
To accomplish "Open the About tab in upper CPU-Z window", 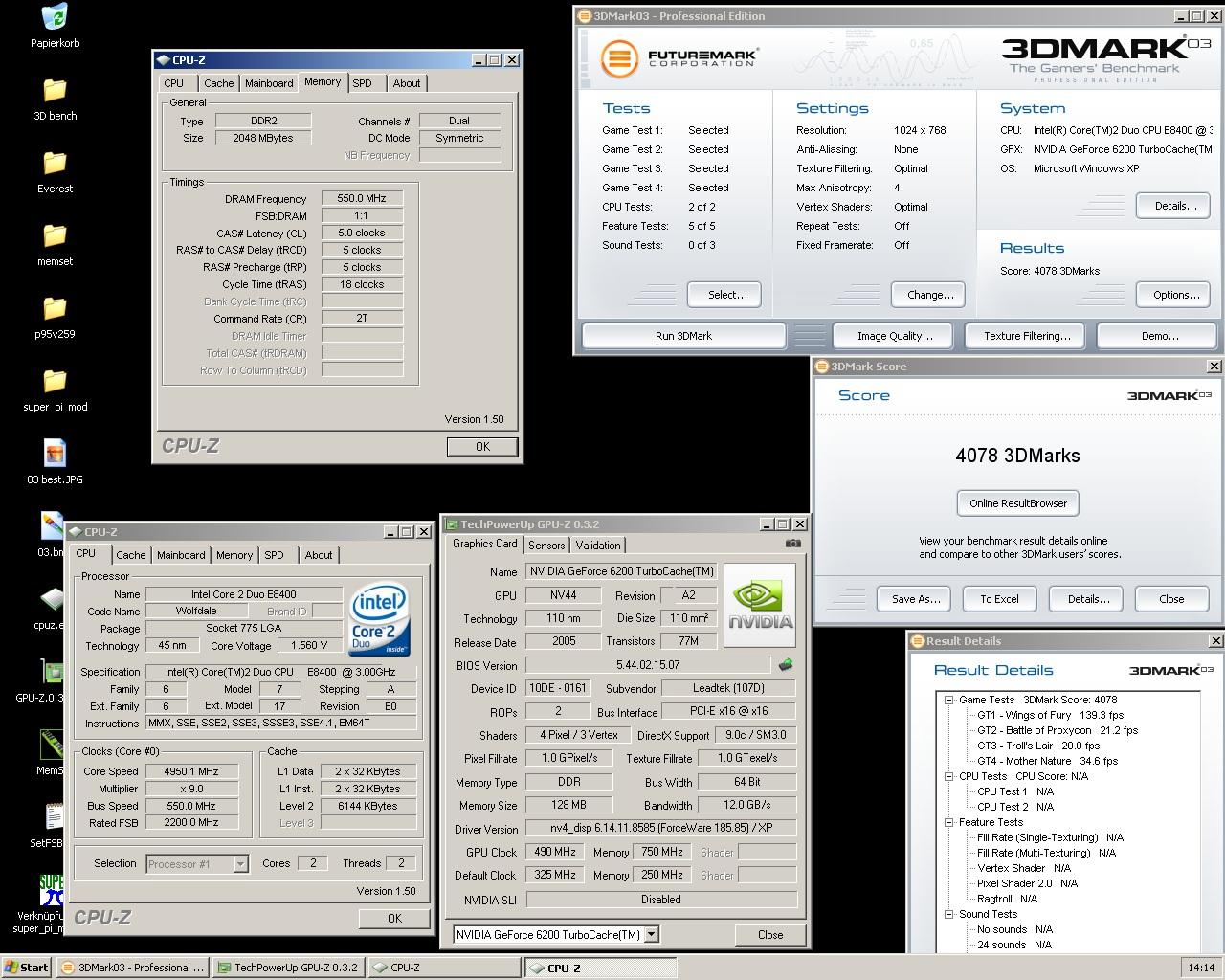I will [407, 83].
